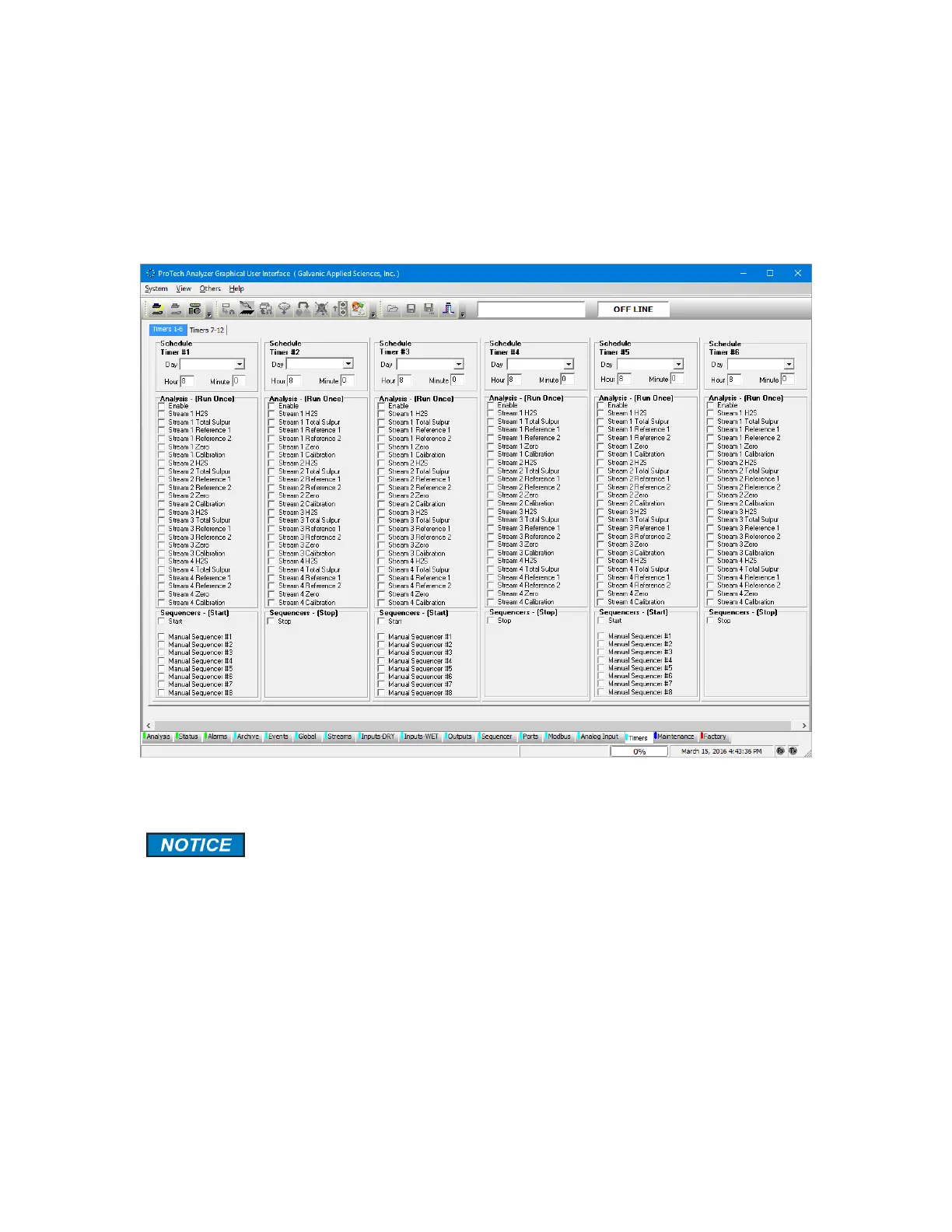Expand the third toolbar group overflow arrow
The width and height of the screenshot is (952, 1232).
[x=463, y=314]
